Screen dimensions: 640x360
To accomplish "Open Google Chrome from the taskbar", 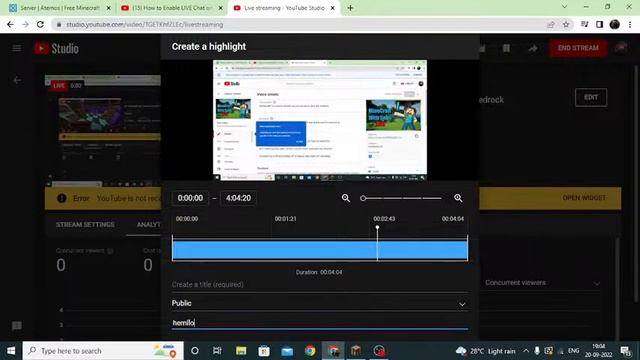I will coord(310,351).
